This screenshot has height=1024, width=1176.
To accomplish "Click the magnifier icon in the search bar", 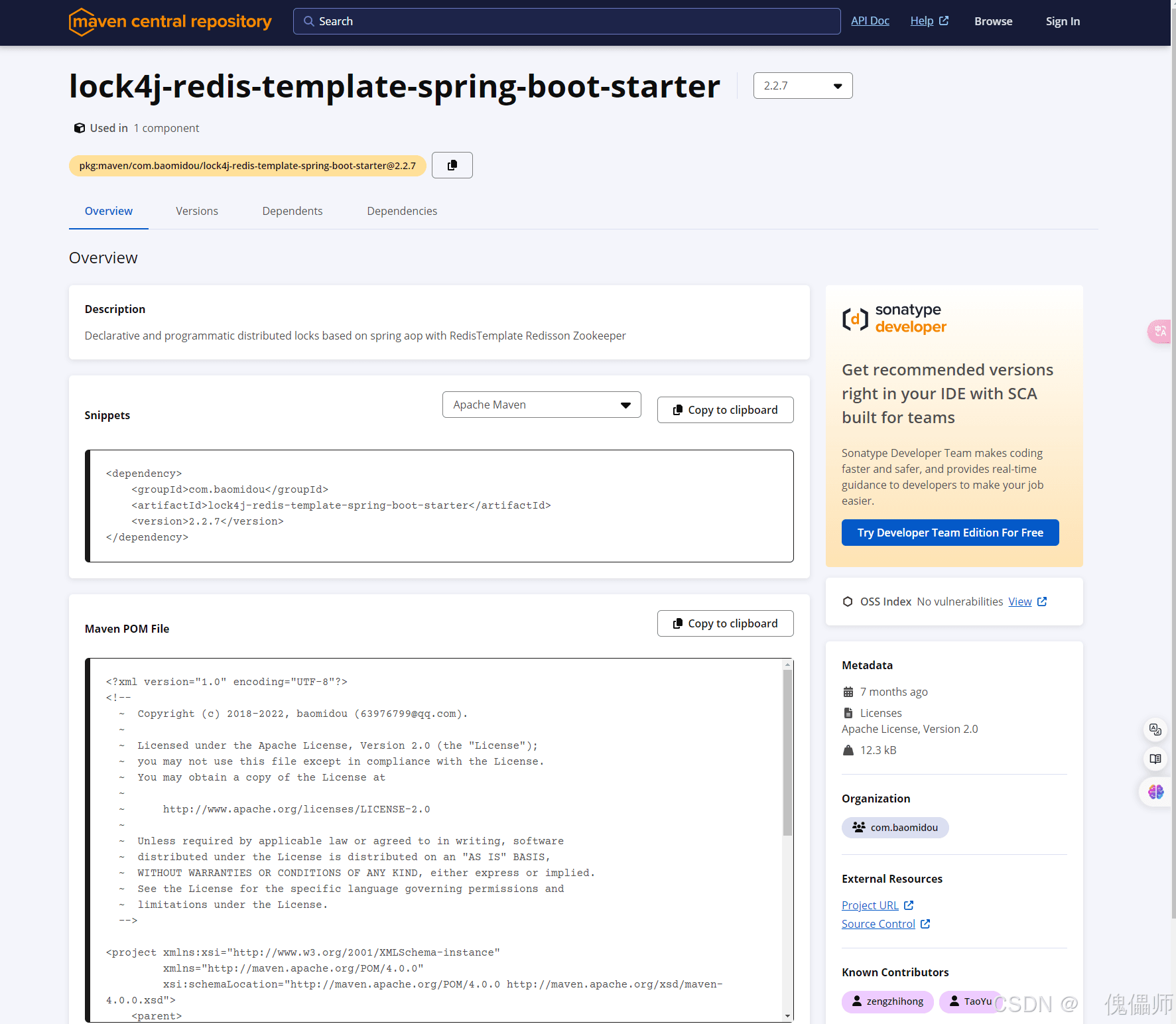I will pyautogui.click(x=309, y=21).
